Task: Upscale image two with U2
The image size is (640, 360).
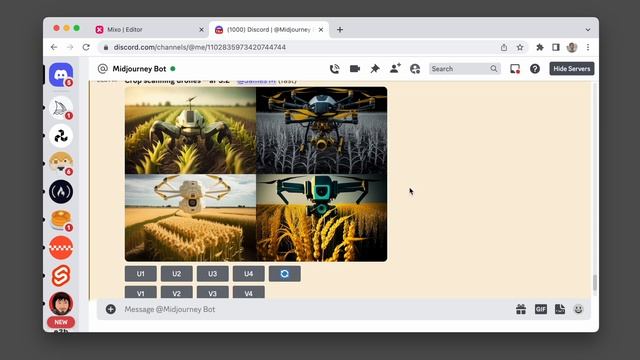Action: [x=176, y=274]
